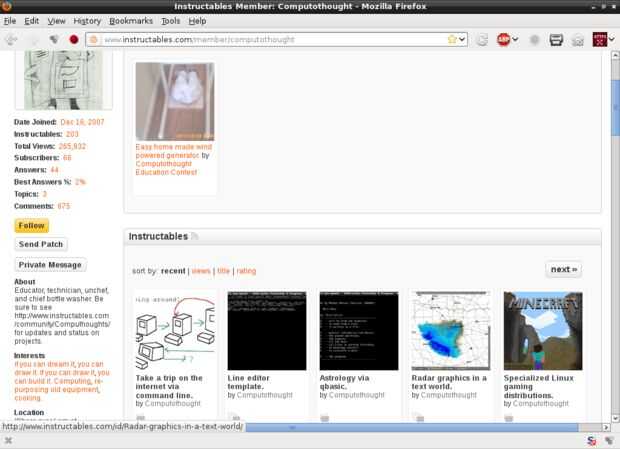
Task: Click the network computers sketch thumbnail
Action: (x=175, y=331)
